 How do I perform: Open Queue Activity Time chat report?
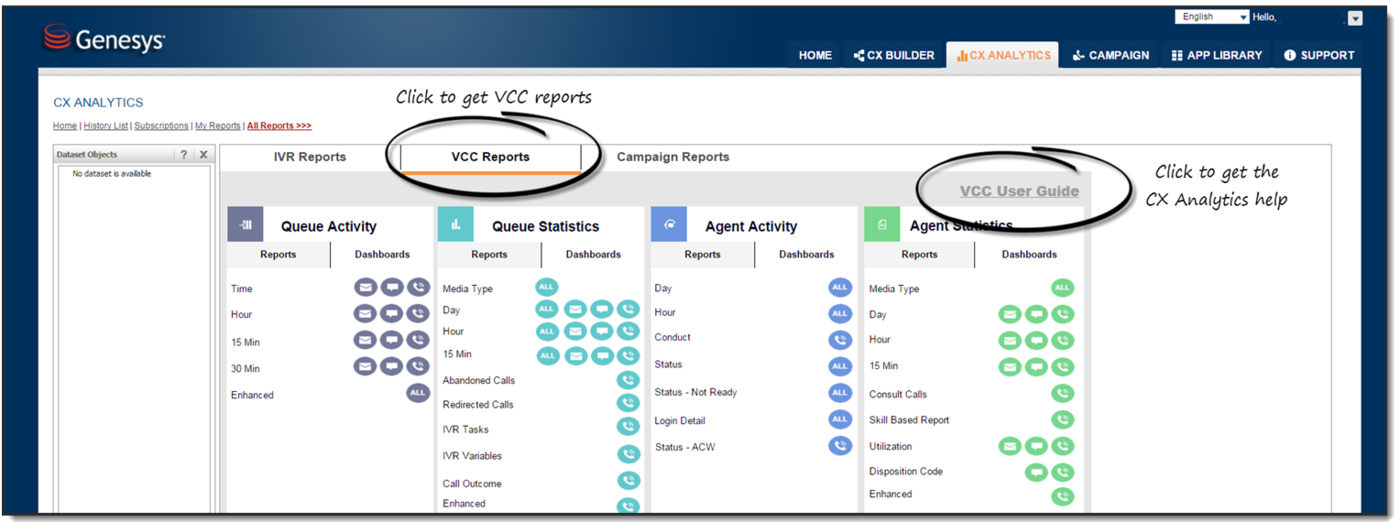click(x=392, y=288)
